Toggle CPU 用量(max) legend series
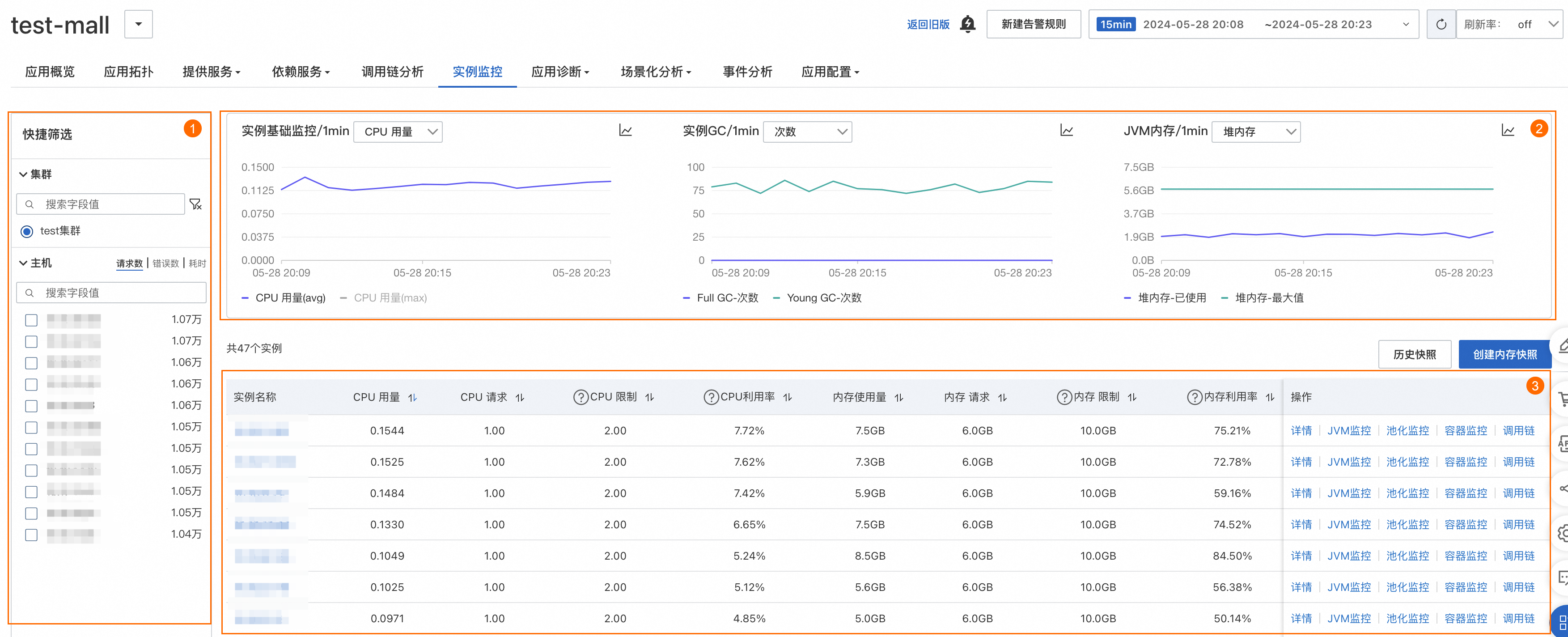Image resolution: width=1568 pixels, height=637 pixels. click(x=383, y=298)
